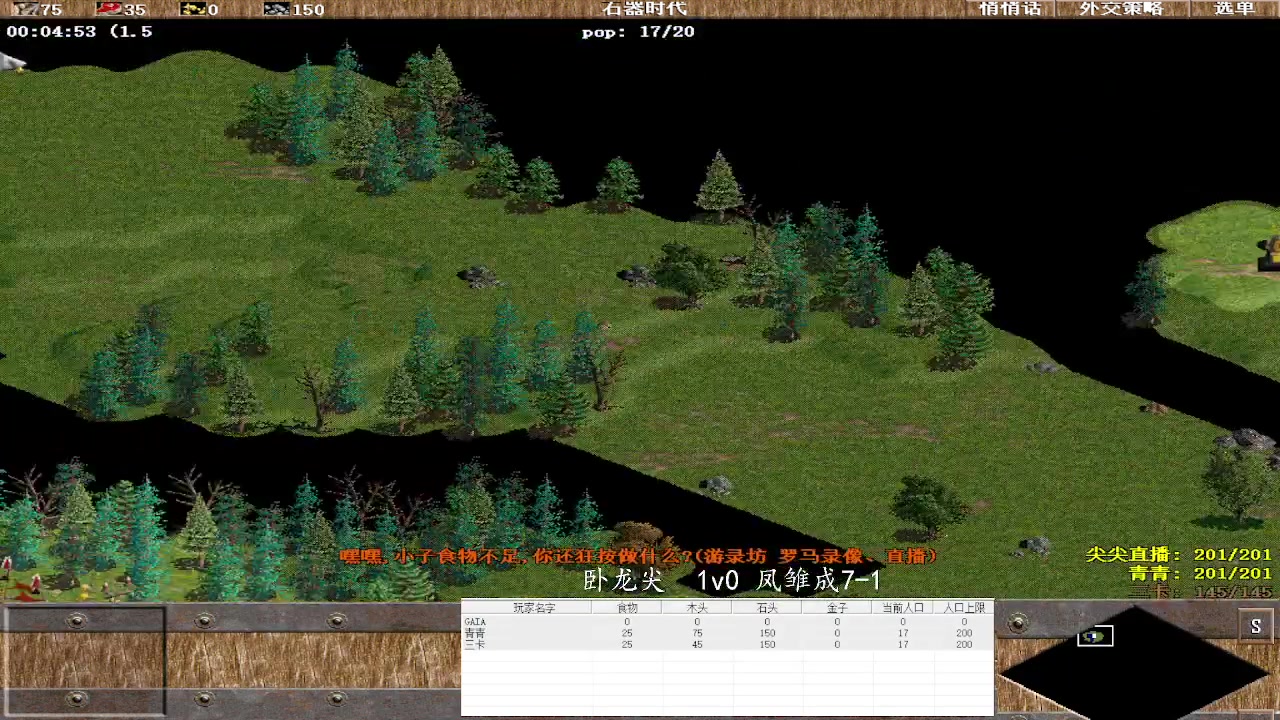Click the GAIA row name in the table

pos(475,622)
